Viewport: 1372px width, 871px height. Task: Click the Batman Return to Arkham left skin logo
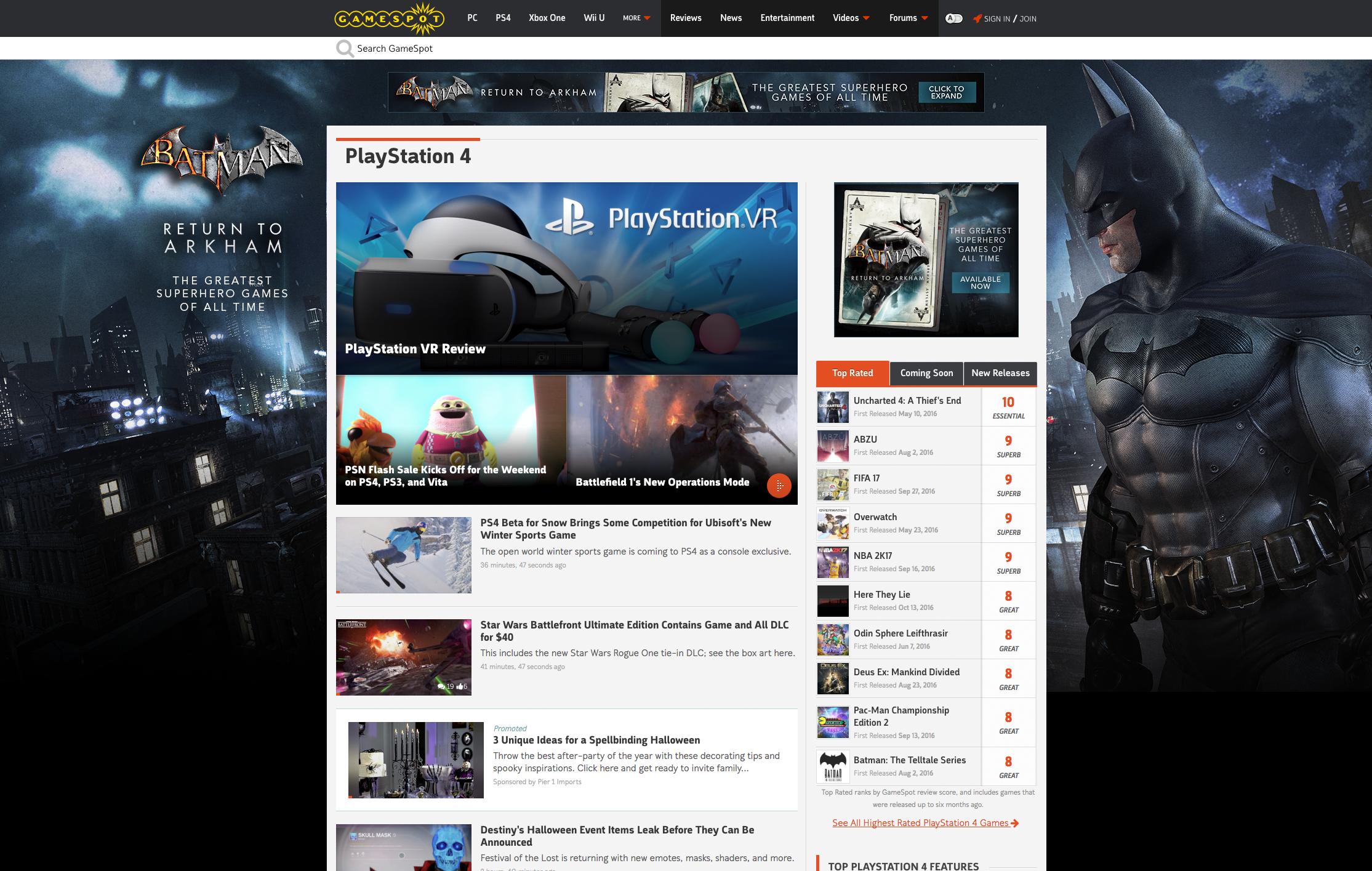(x=222, y=160)
